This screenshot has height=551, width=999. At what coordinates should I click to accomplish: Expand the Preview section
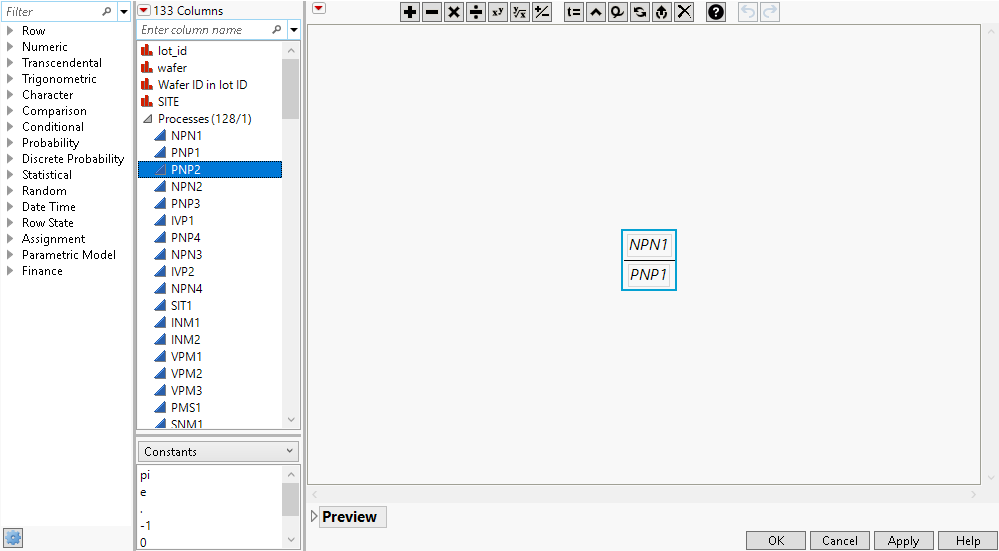[x=313, y=516]
